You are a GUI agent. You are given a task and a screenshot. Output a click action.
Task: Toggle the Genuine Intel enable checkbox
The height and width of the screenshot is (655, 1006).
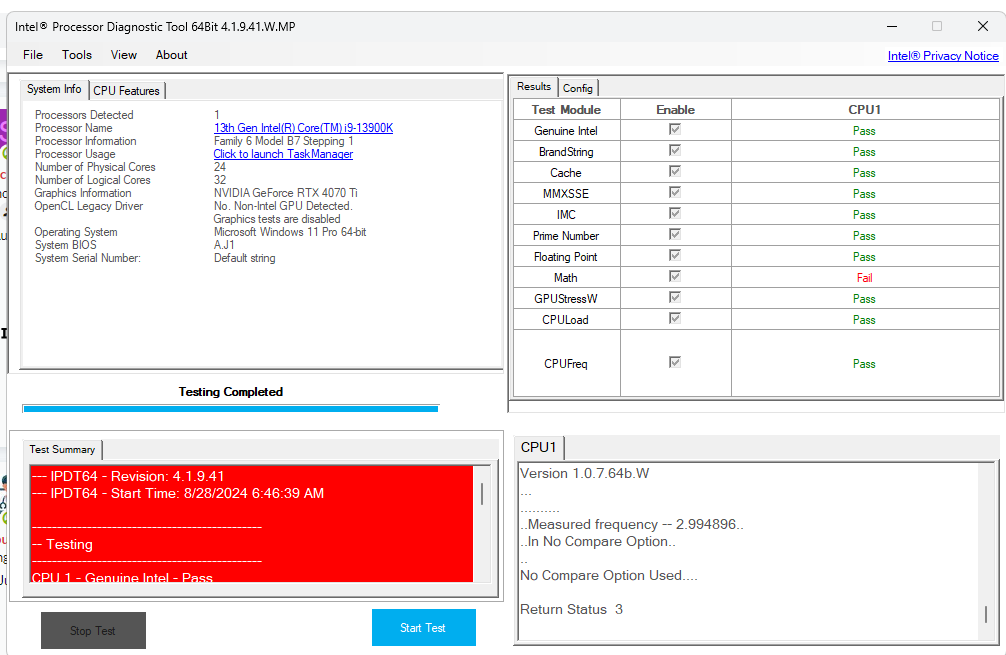[x=674, y=130]
